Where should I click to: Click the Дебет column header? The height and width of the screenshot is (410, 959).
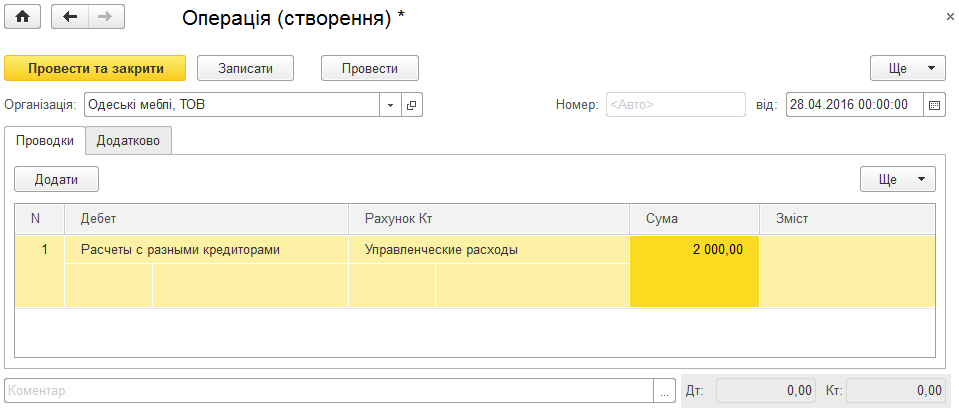pos(206,218)
